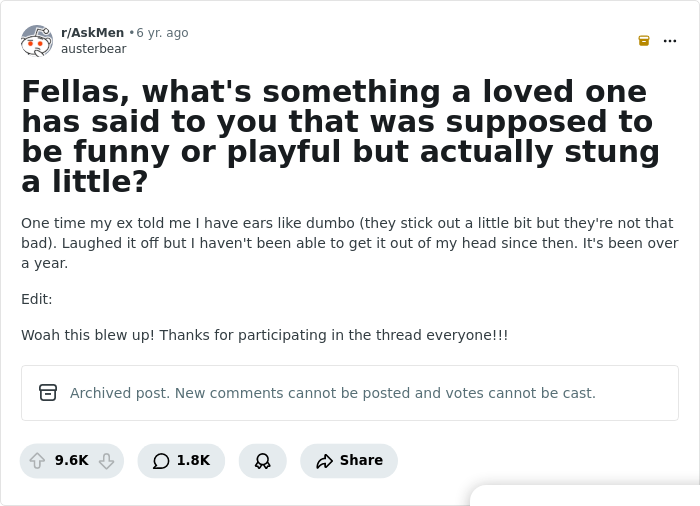This screenshot has height=506, width=700.
Task: Click the "6 yr. ago" timestamp
Action: (x=162, y=33)
